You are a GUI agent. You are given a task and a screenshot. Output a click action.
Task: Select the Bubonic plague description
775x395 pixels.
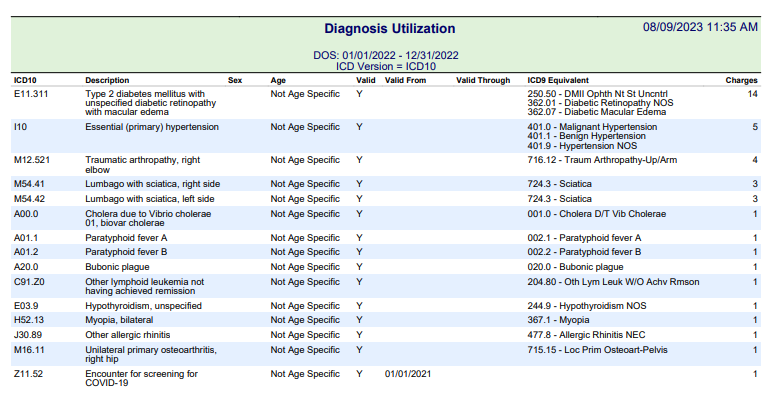pos(117,266)
